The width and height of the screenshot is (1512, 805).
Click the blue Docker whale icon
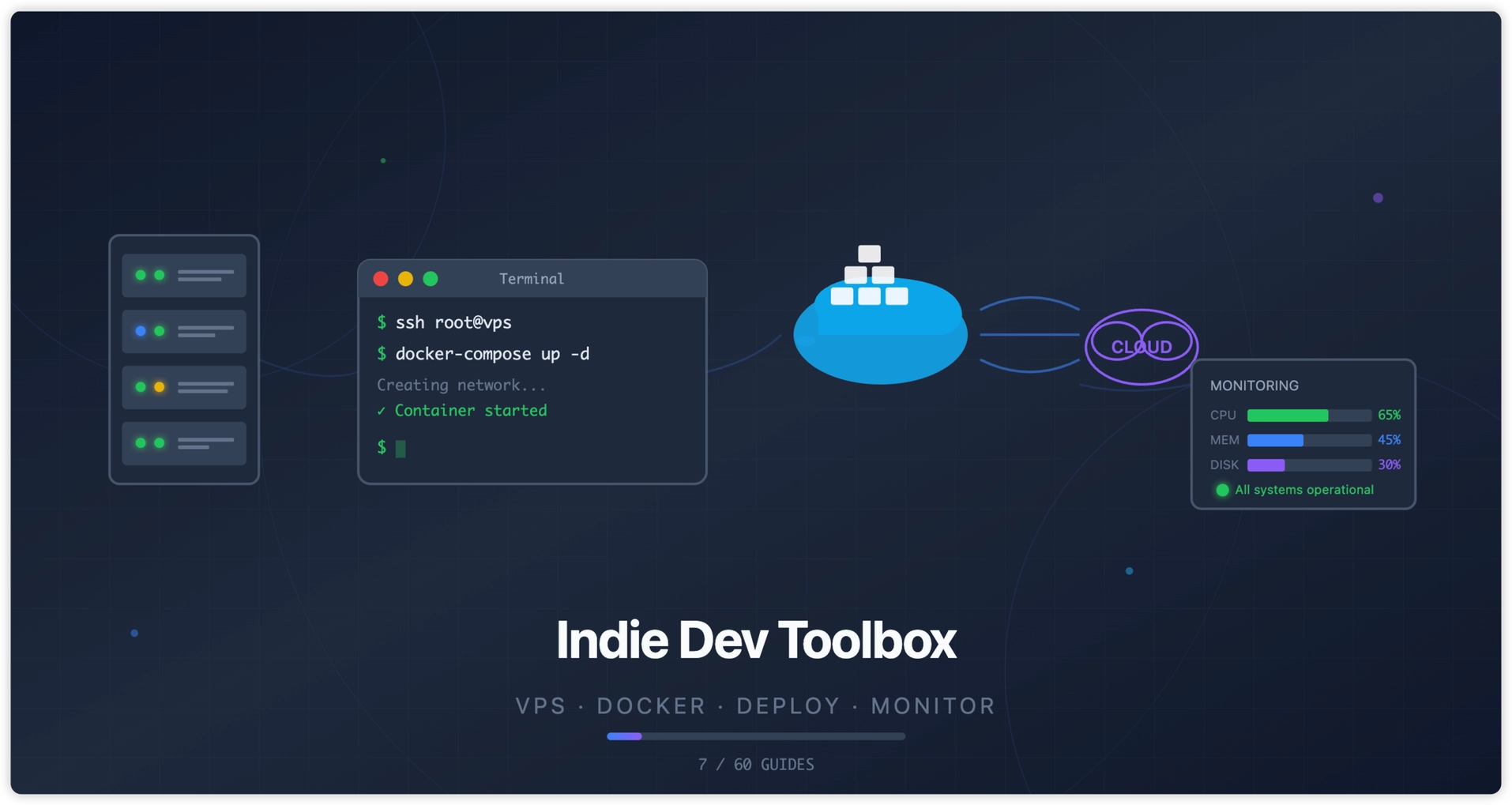coord(880,314)
